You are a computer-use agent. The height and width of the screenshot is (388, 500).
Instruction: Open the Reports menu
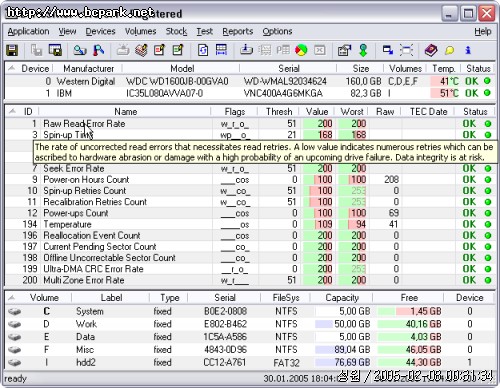(x=238, y=31)
